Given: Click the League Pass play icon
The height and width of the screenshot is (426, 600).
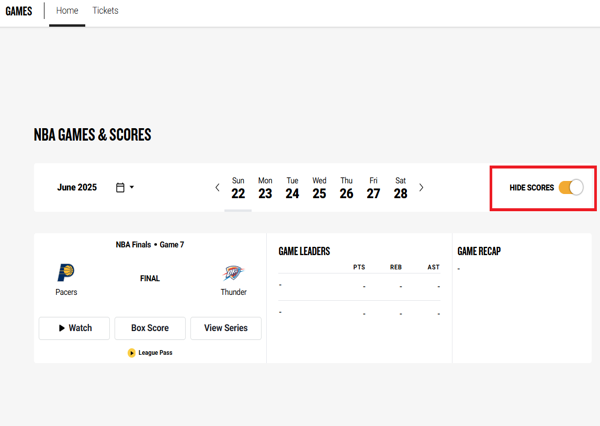Looking at the screenshot, I should [132, 353].
